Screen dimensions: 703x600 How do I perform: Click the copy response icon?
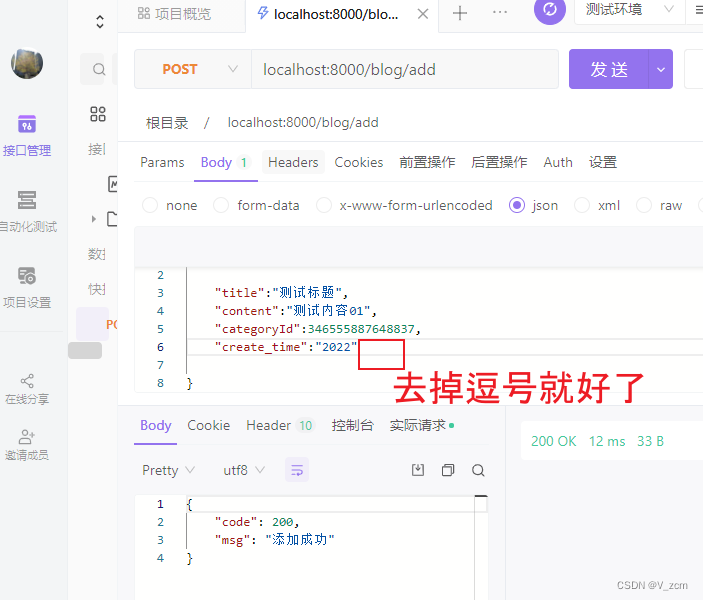point(448,470)
